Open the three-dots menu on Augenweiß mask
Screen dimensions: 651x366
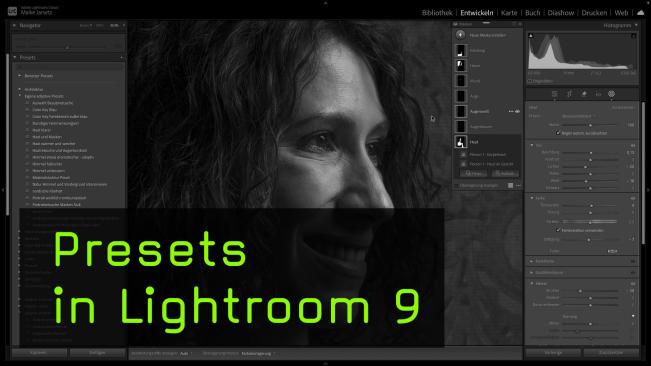pos(511,111)
